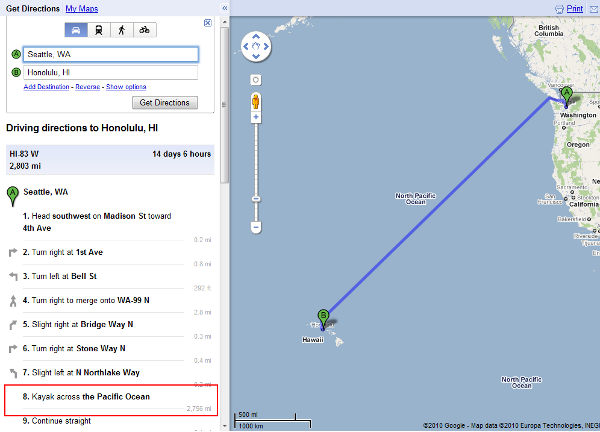Select driving mode car icon
Viewport: 600px width, 432px height.
pos(76,30)
